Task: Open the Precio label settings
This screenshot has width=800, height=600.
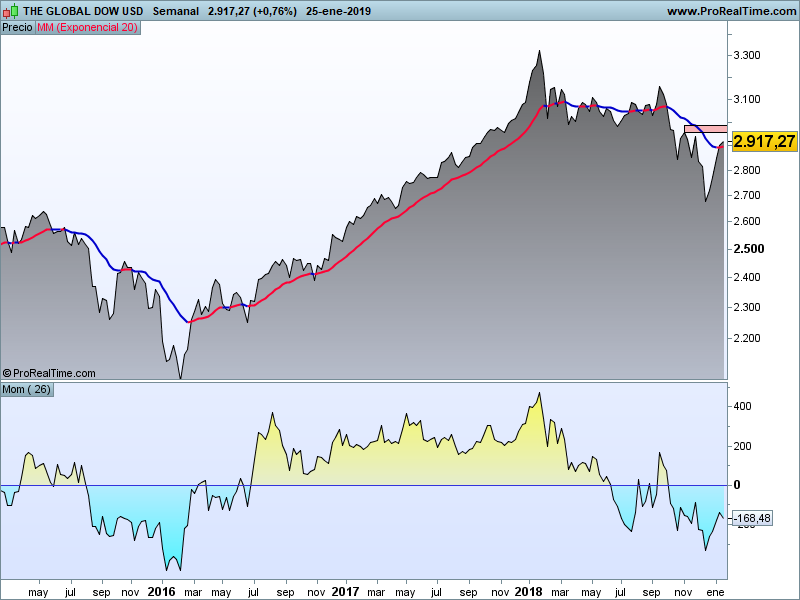Action: point(17,28)
